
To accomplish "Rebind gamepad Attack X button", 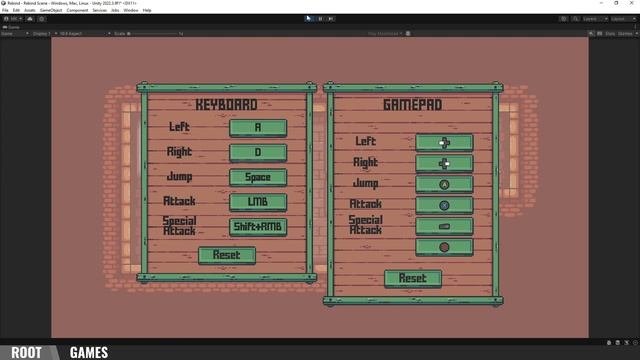I will [x=444, y=205].
